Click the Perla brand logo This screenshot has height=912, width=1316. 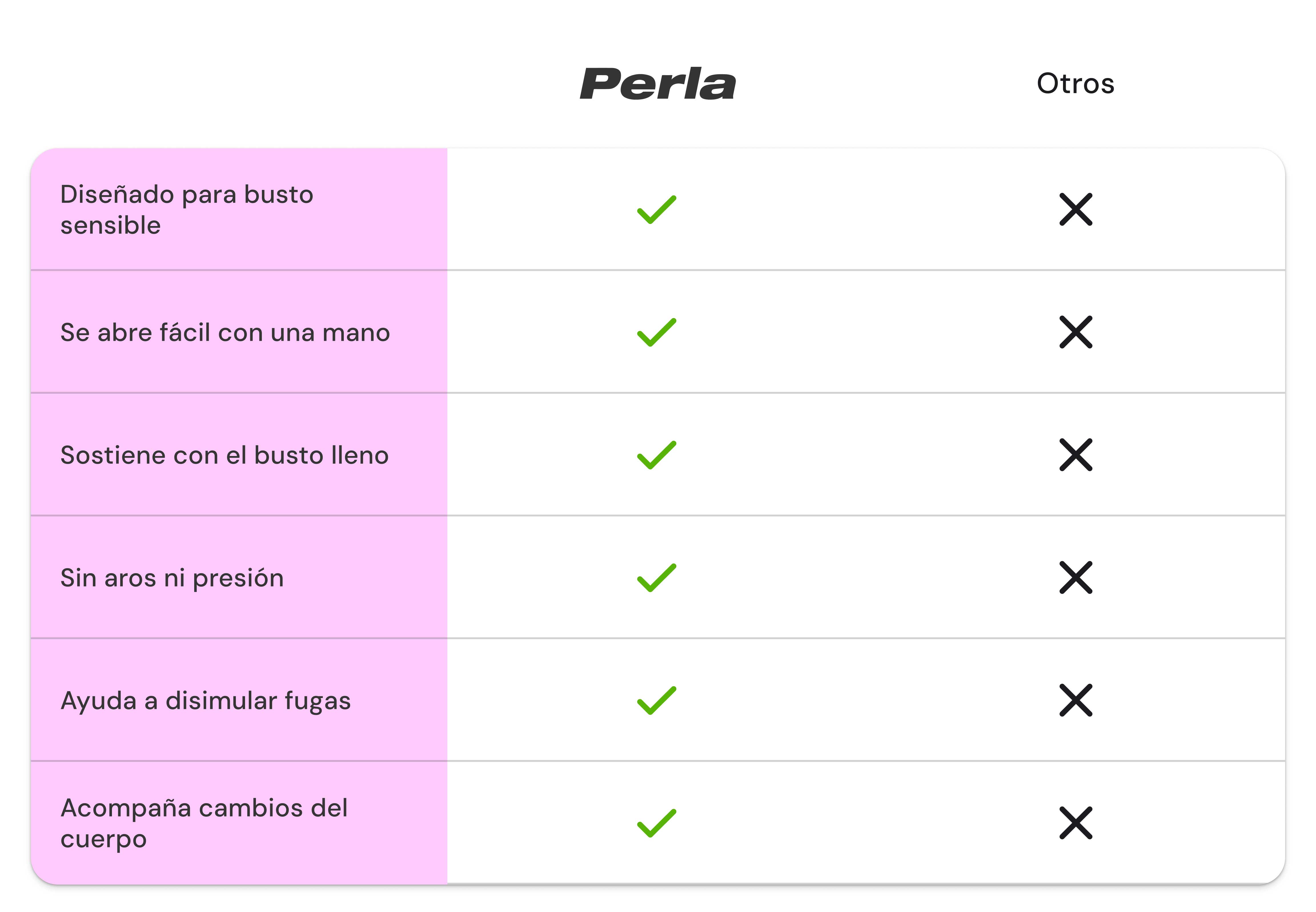click(657, 84)
